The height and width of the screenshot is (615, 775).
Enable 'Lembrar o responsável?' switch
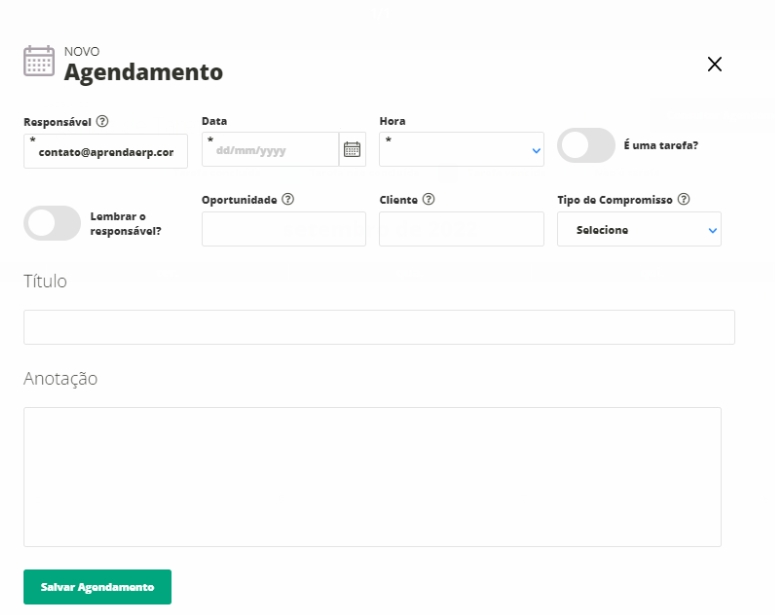pyautogui.click(x=52, y=224)
